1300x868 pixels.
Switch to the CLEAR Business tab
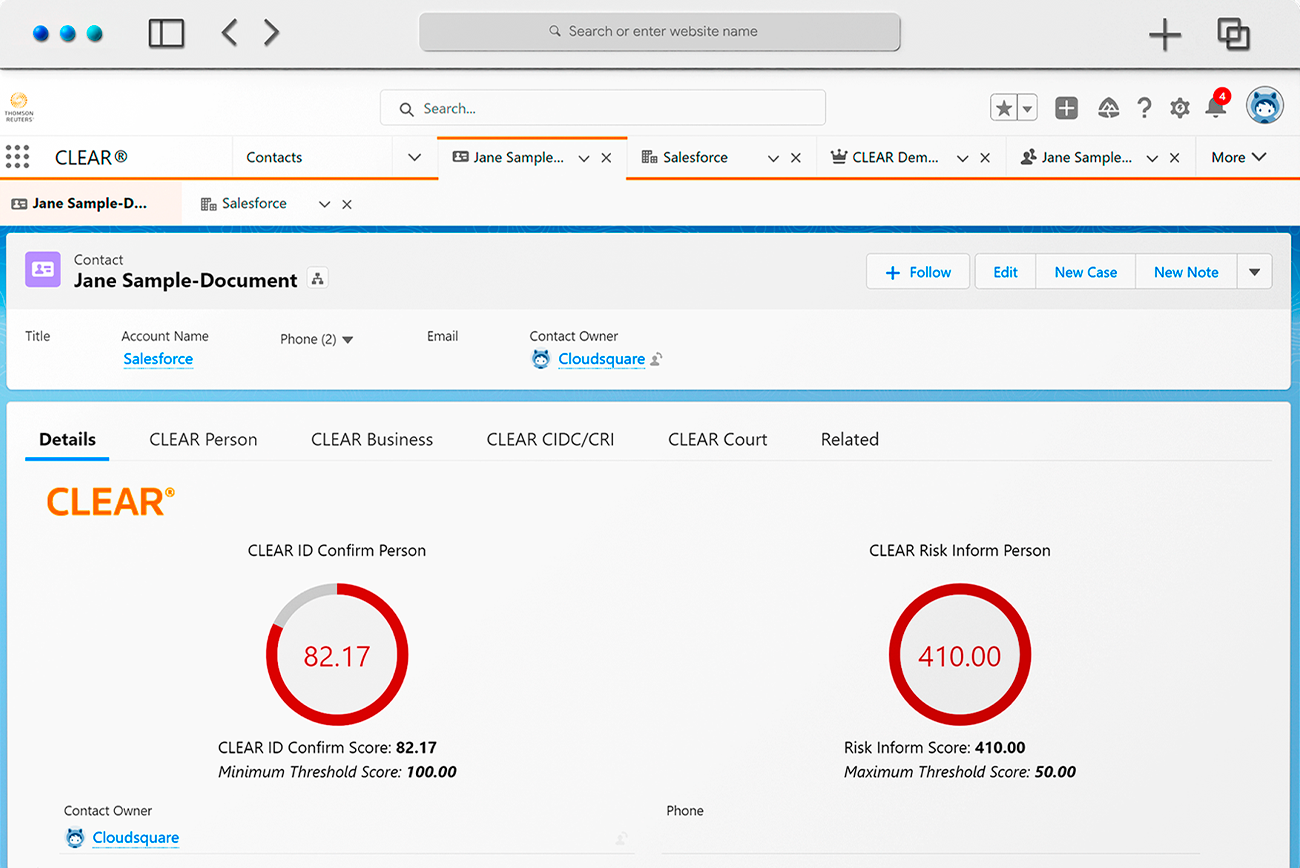pos(371,439)
